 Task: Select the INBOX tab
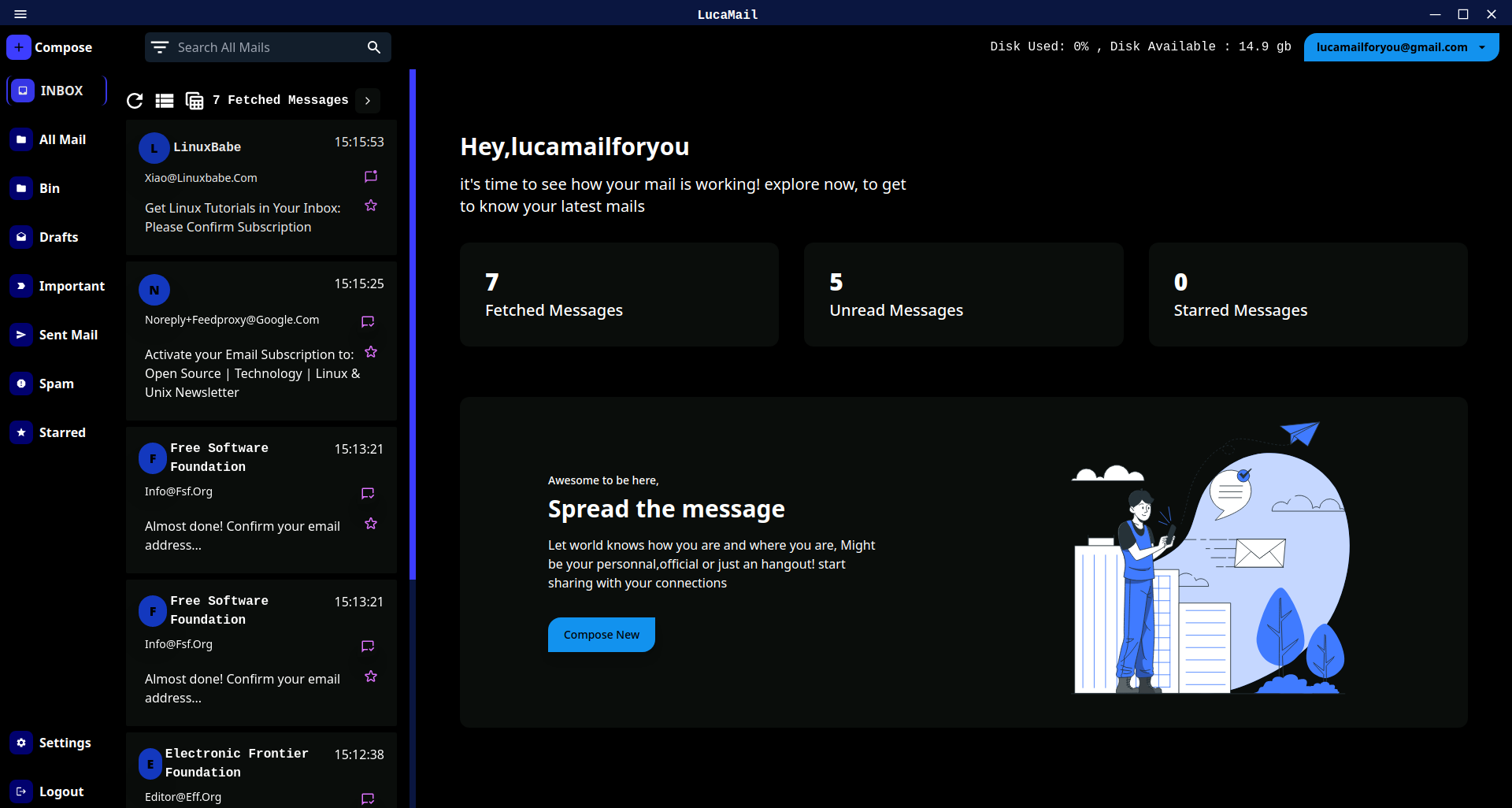55,91
